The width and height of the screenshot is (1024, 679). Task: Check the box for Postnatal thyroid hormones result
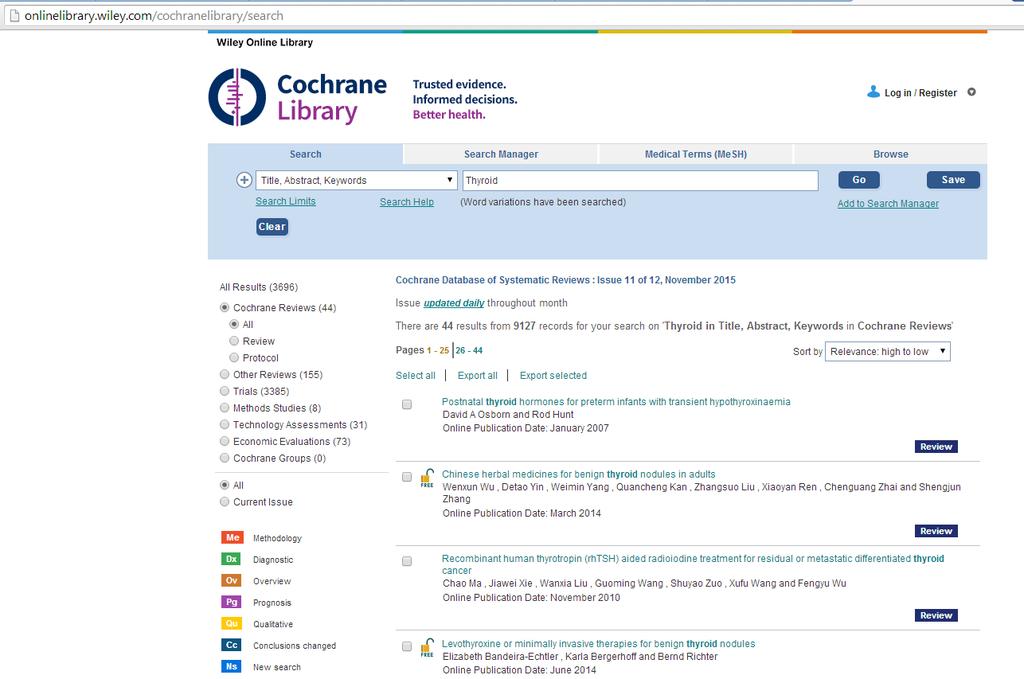point(407,405)
